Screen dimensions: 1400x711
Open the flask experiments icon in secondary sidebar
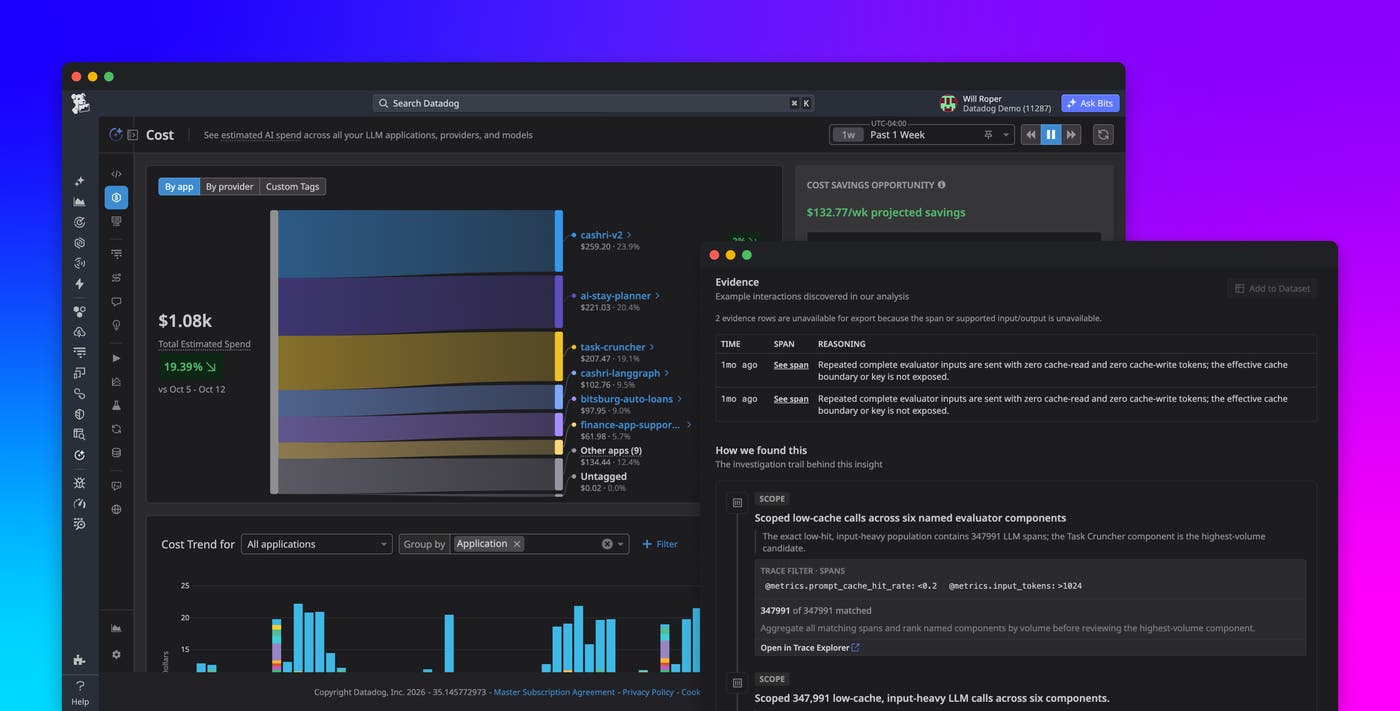pyautogui.click(x=116, y=406)
